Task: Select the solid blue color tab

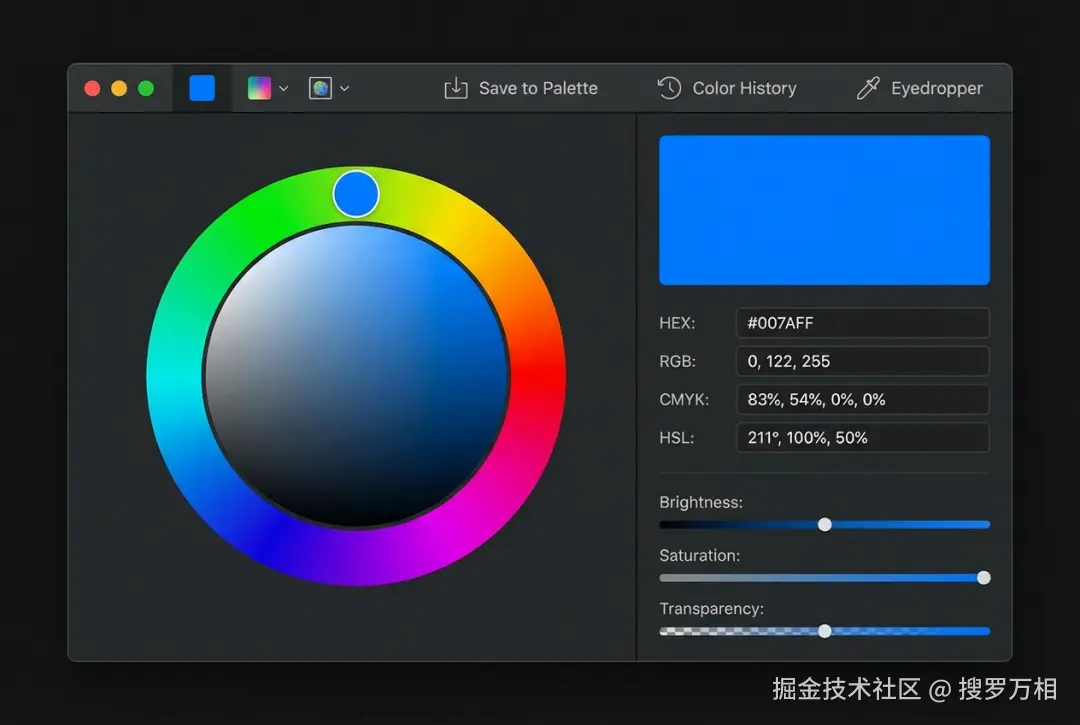Action: pos(202,88)
